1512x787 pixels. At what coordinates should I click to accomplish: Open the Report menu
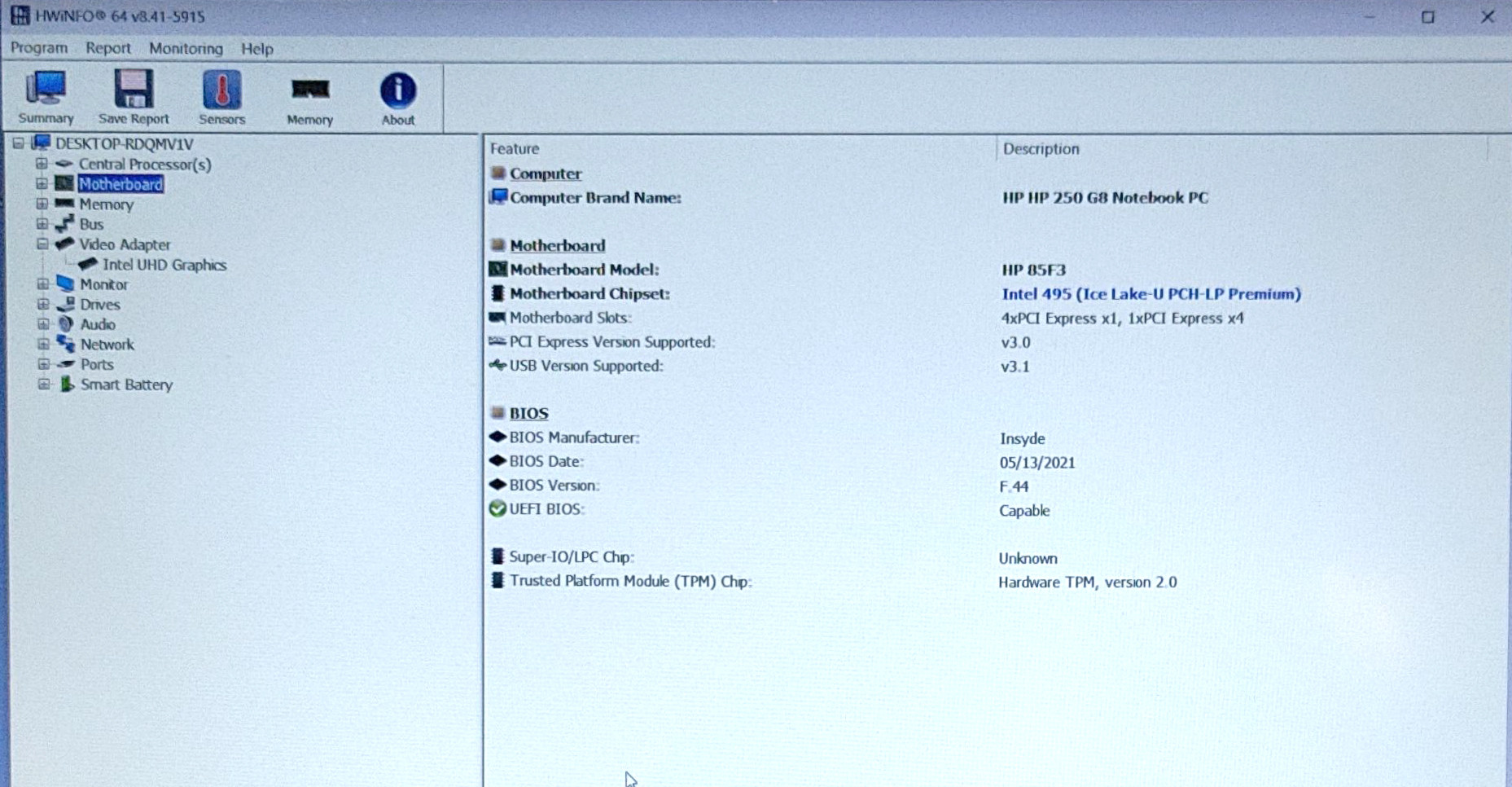point(108,48)
